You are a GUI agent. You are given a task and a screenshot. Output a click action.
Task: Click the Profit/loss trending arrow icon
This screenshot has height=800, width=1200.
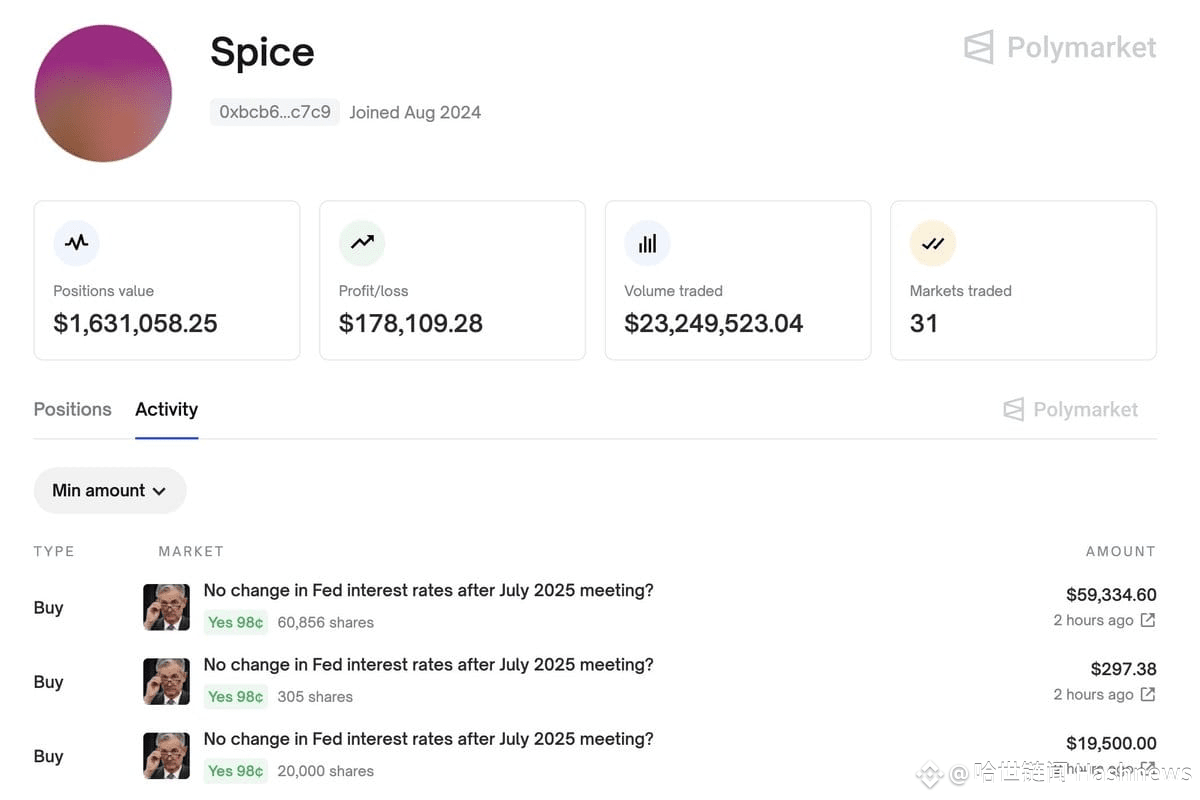tap(362, 242)
